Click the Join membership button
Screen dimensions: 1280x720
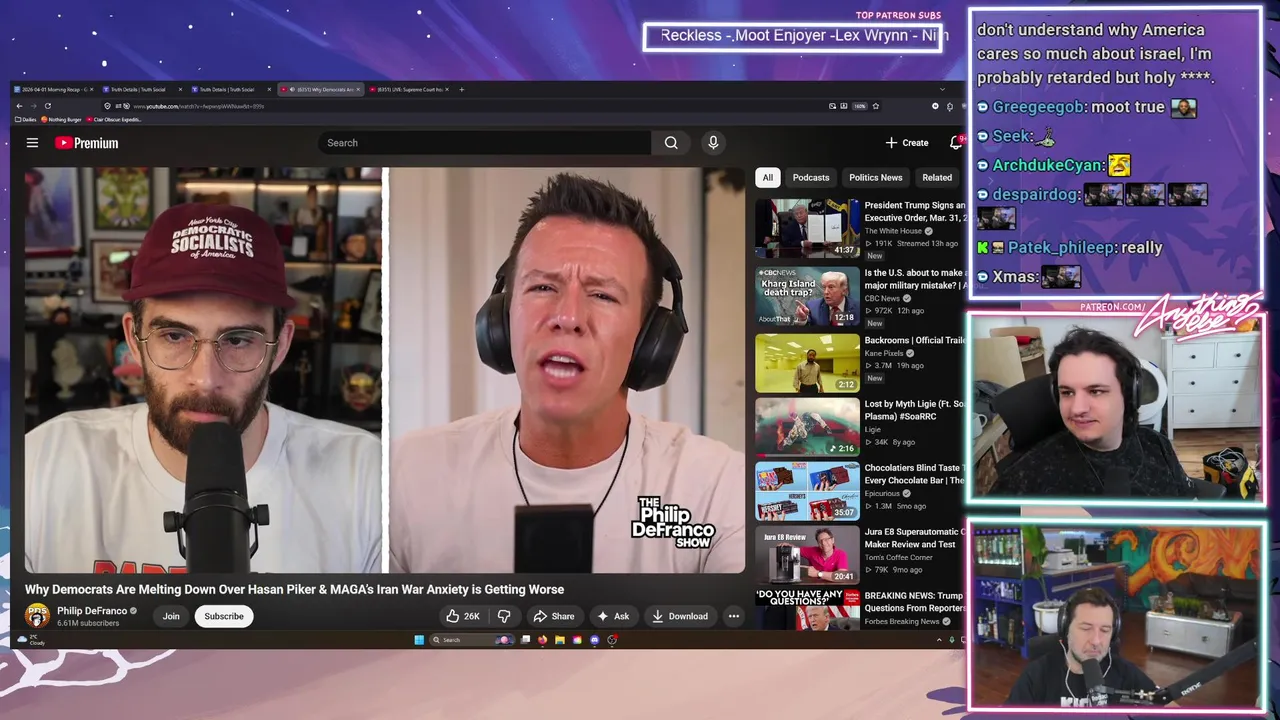pos(171,616)
